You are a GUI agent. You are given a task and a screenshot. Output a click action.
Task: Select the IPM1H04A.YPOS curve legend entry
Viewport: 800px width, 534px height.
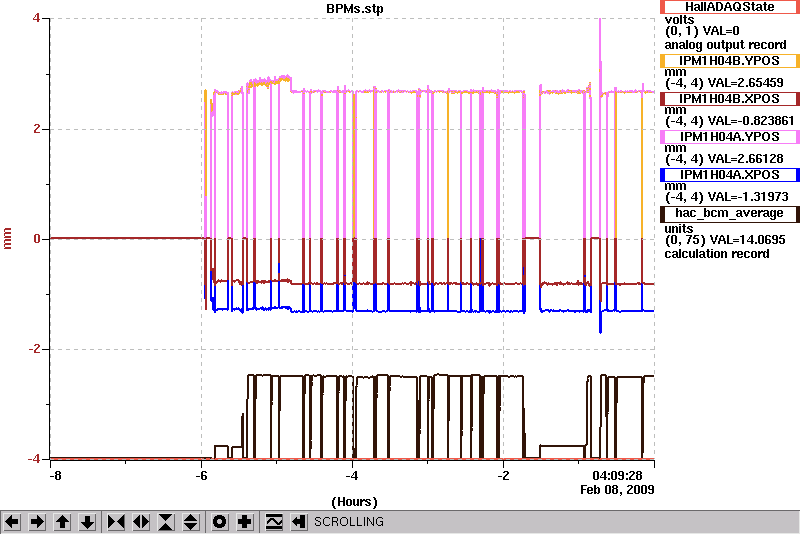pyautogui.click(x=730, y=137)
